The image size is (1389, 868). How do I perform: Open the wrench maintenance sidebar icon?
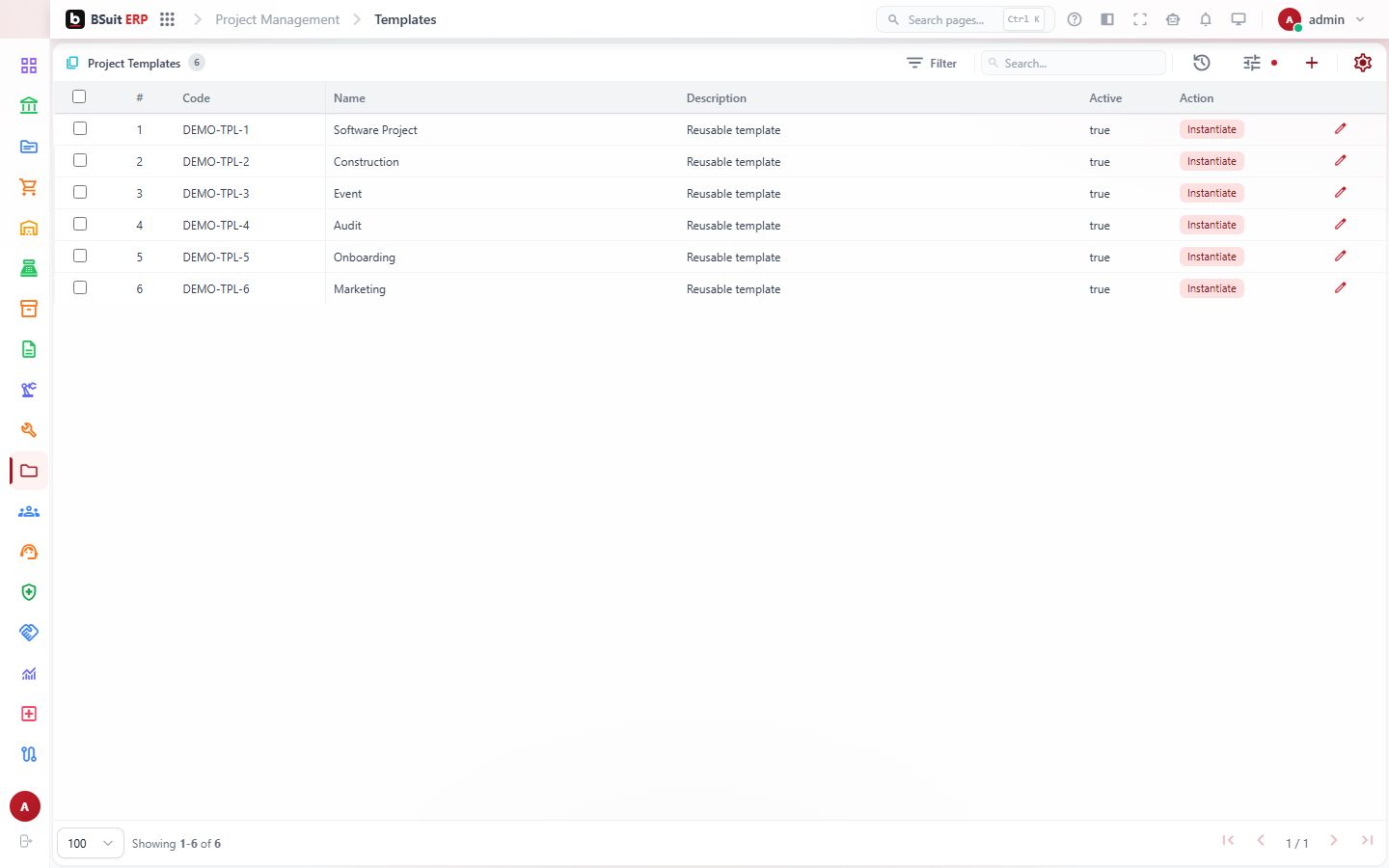click(x=29, y=430)
